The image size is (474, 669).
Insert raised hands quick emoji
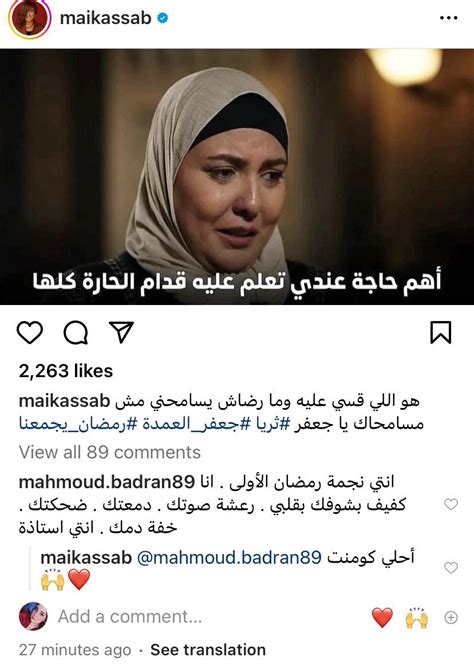(416, 617)
